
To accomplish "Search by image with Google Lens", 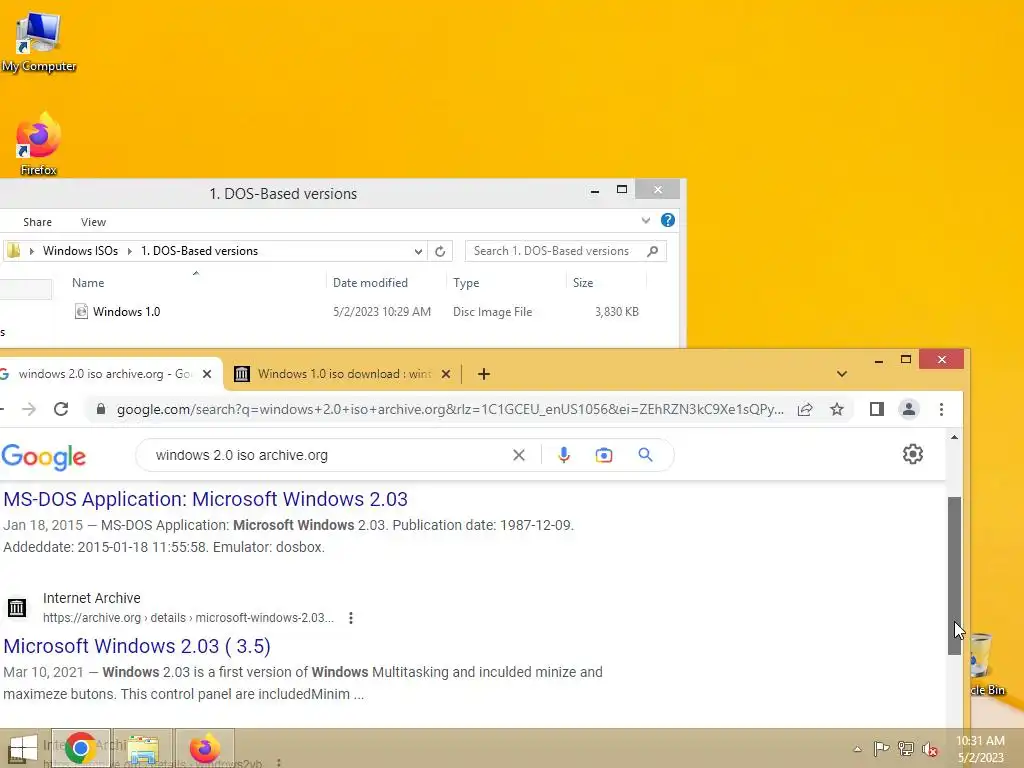I will (604, 455).
